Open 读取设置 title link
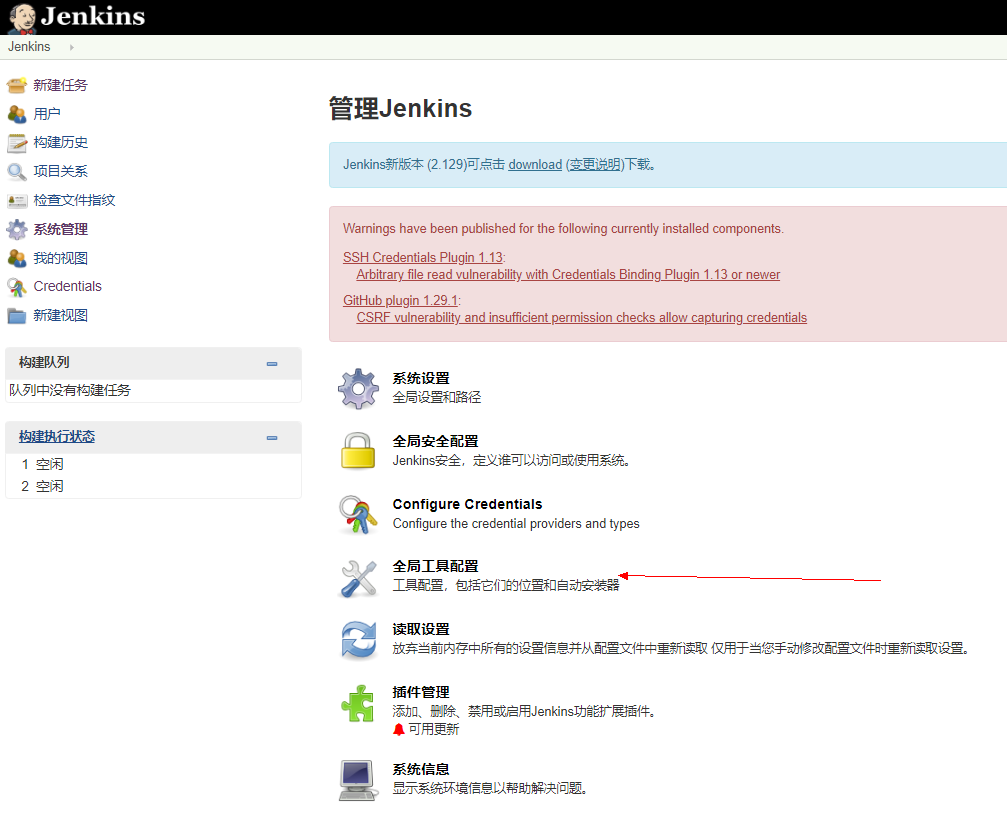1007x813 pixels. coord(421,629)
